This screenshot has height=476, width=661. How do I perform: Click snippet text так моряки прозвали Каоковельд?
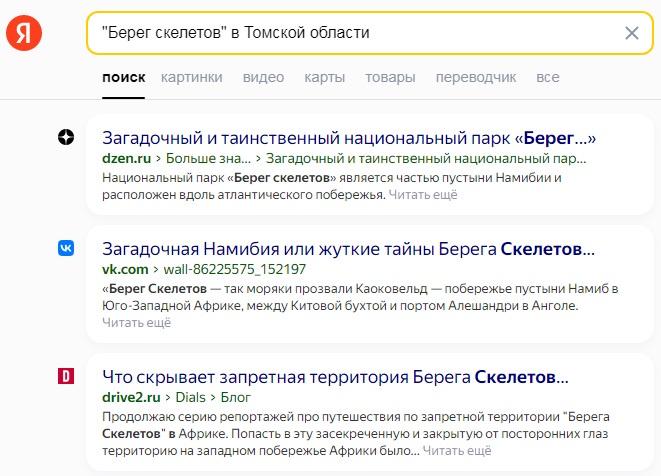pyautogui.click(x=326, y=289)
